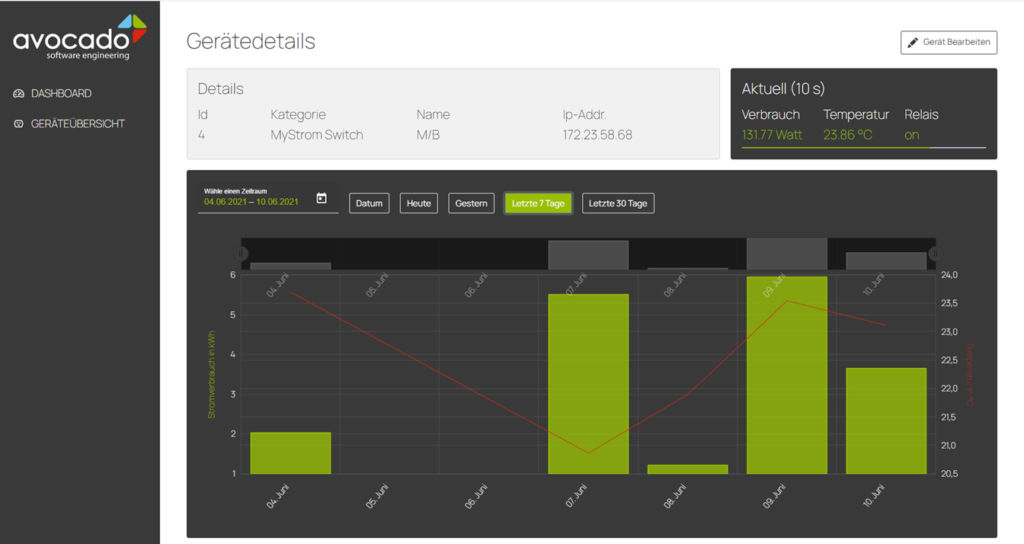
Task: Select the Datum filter button
Action: tap(369, 203)
